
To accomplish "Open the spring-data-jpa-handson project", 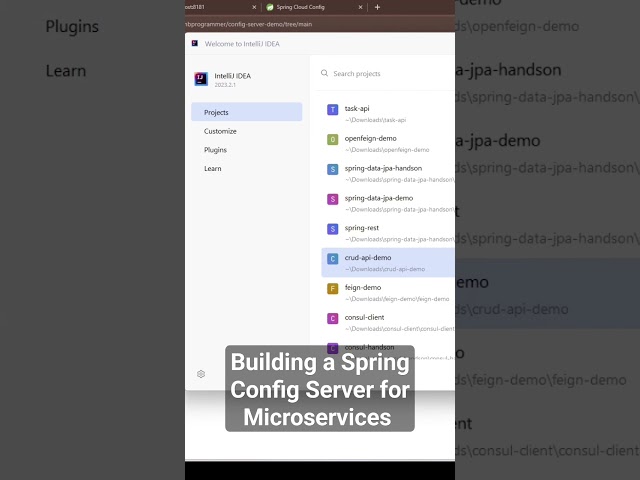I will point(388,173).
